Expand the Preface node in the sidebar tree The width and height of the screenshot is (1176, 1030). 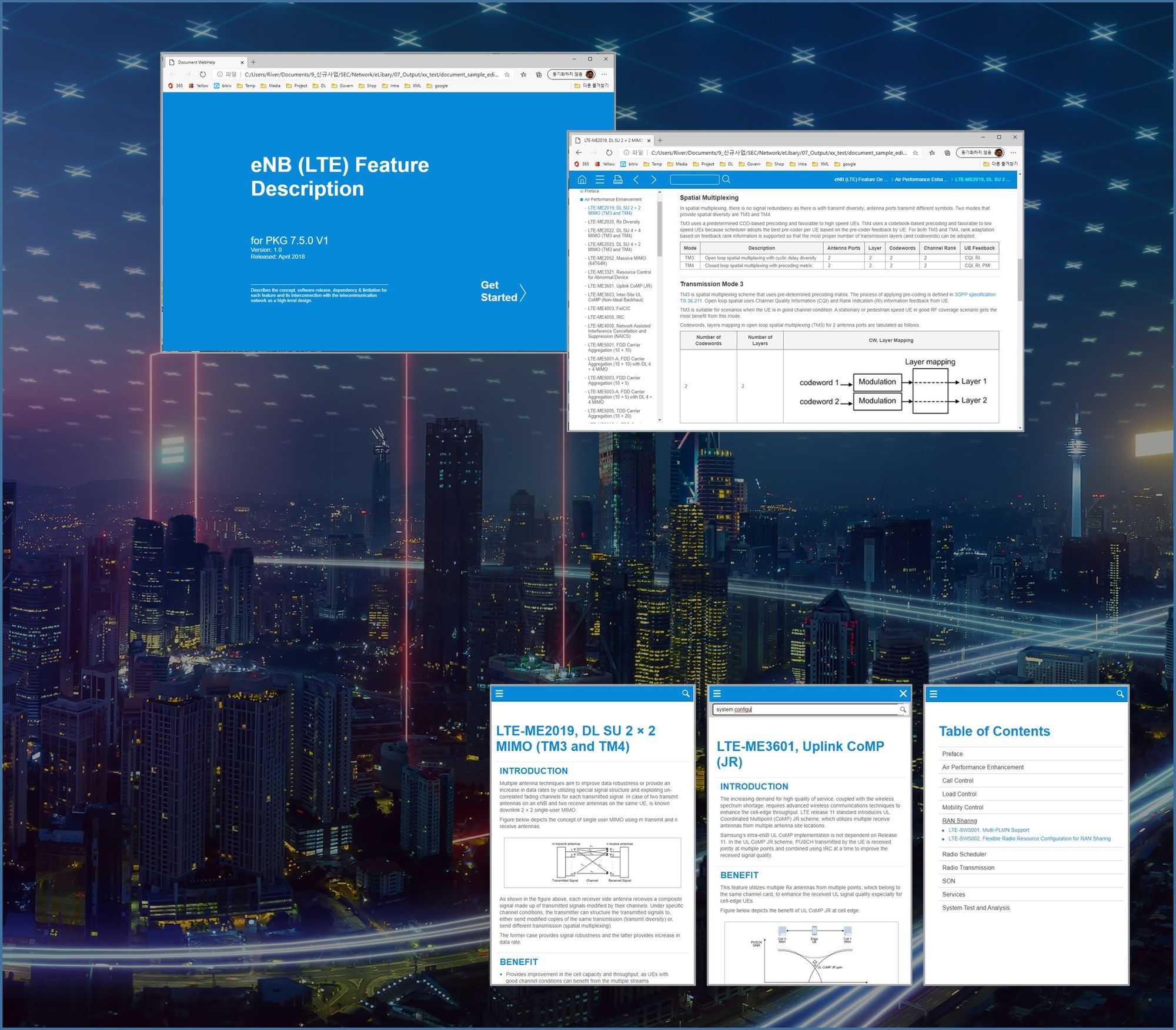[582, 191]
